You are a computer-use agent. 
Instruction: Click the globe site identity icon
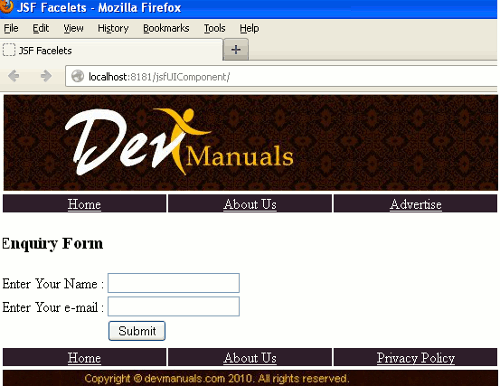click(77, 76)
